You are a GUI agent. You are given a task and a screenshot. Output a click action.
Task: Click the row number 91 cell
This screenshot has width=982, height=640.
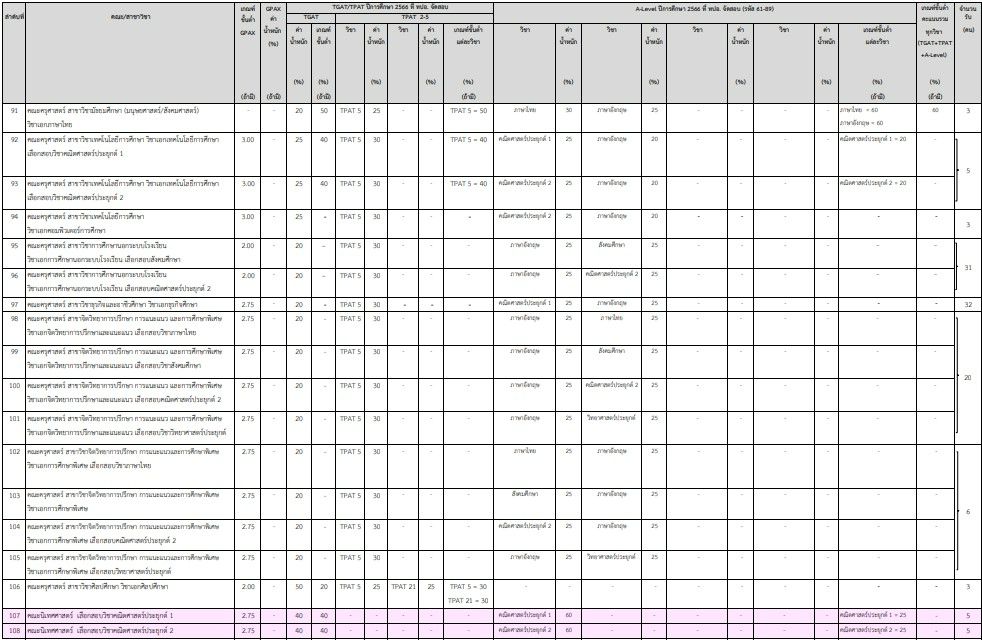tap(14, 110)
